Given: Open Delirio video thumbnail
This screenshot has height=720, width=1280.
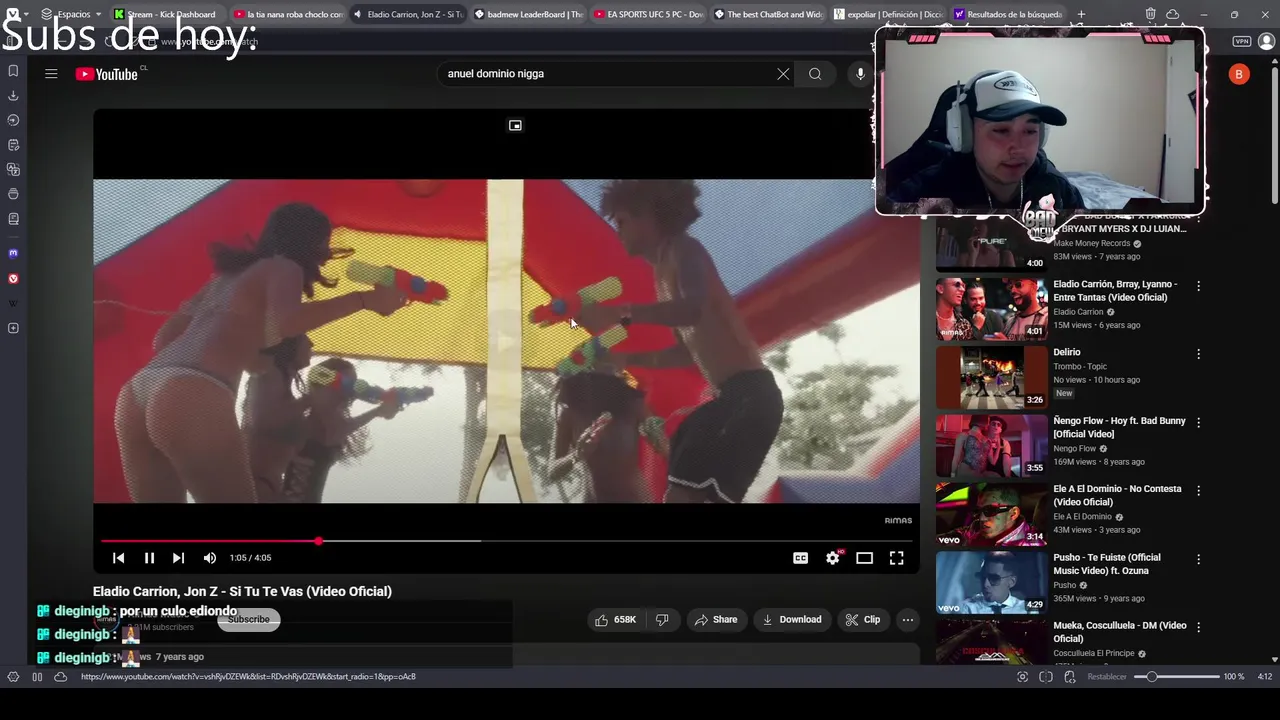Looking at the screenshot, I should tap(991, 377).
